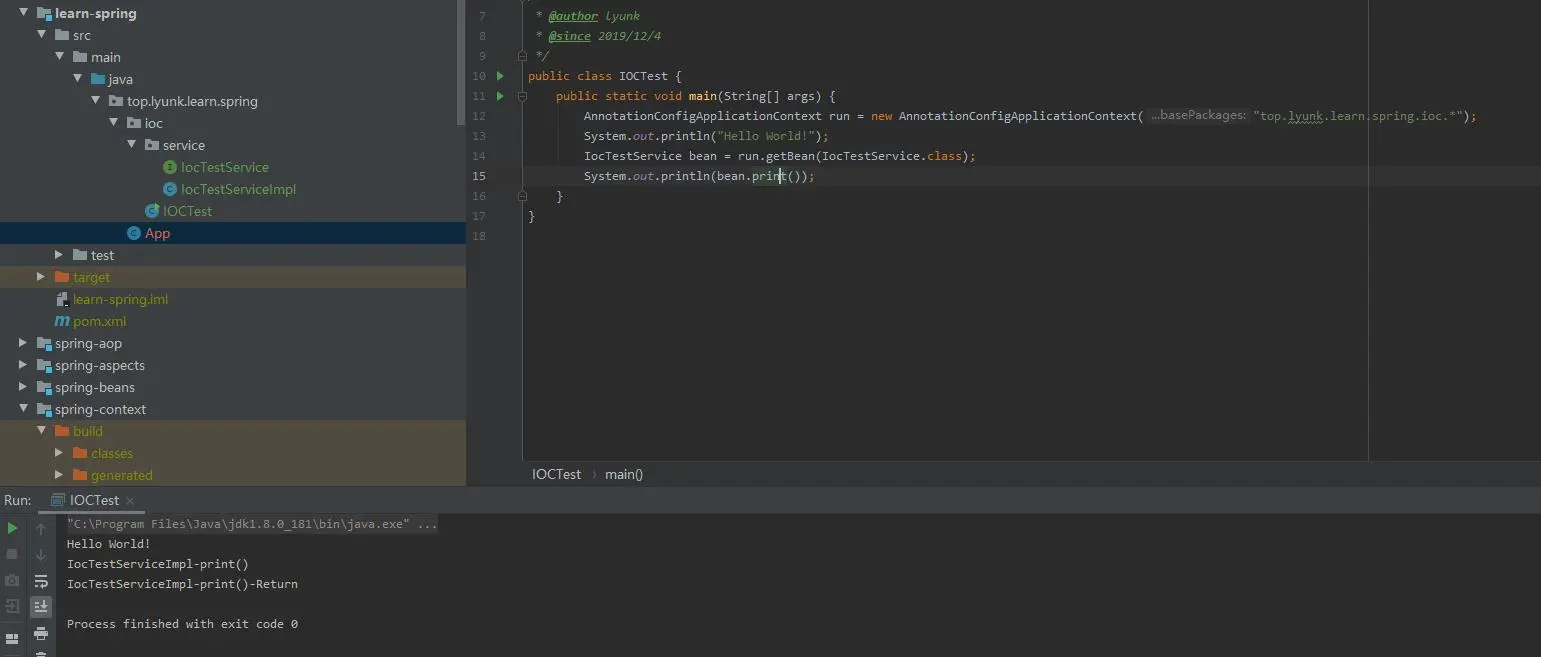Click the Up the Stack Trace arrow
The height and width of the screenshot is (657, 1541).
click(41, 528)
